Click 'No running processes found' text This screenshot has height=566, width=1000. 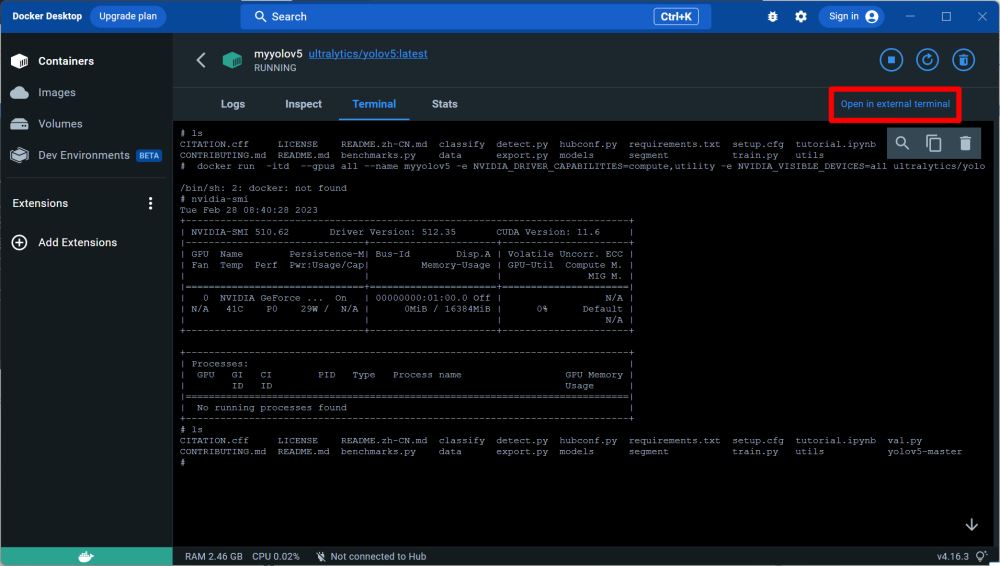272,408
